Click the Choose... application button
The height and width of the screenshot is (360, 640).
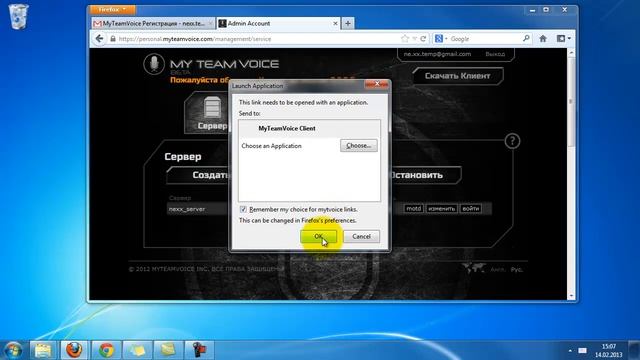point(358,145)
